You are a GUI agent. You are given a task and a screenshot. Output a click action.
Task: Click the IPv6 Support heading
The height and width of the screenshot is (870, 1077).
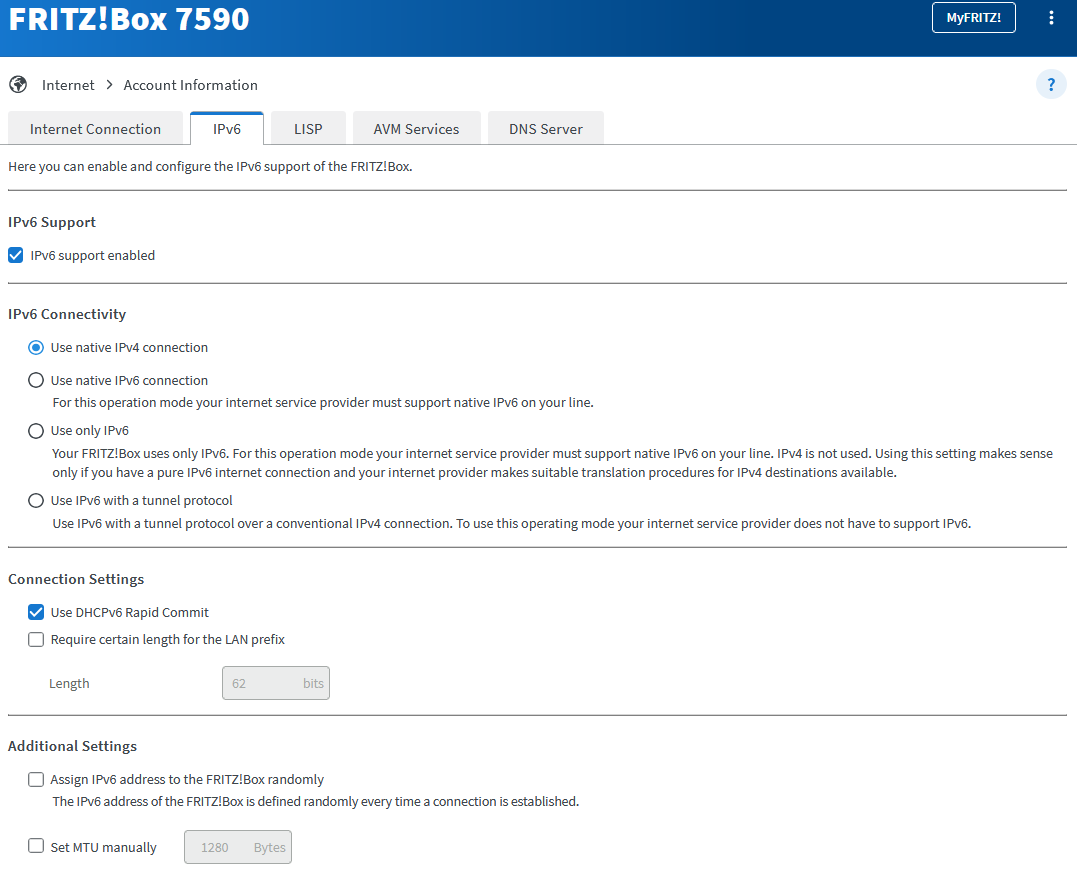click(x=52, y=222)
